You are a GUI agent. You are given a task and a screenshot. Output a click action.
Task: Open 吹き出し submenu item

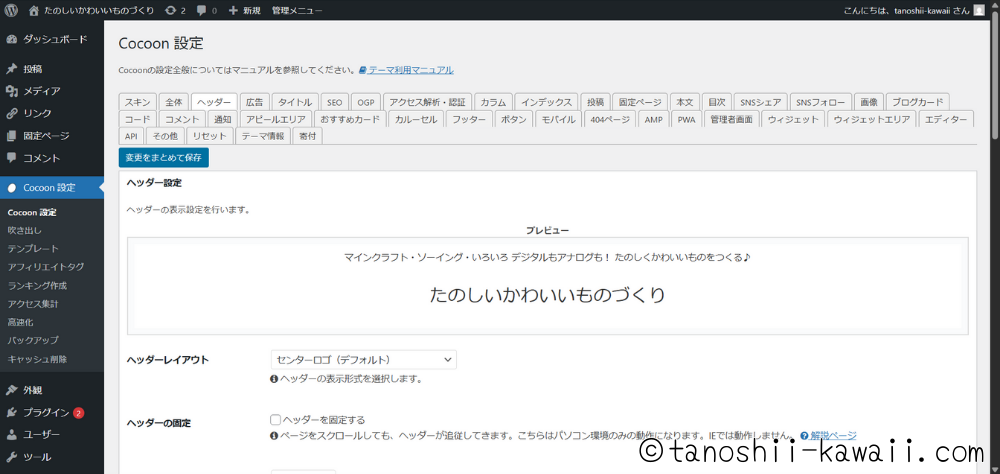(x=25, y=230)
